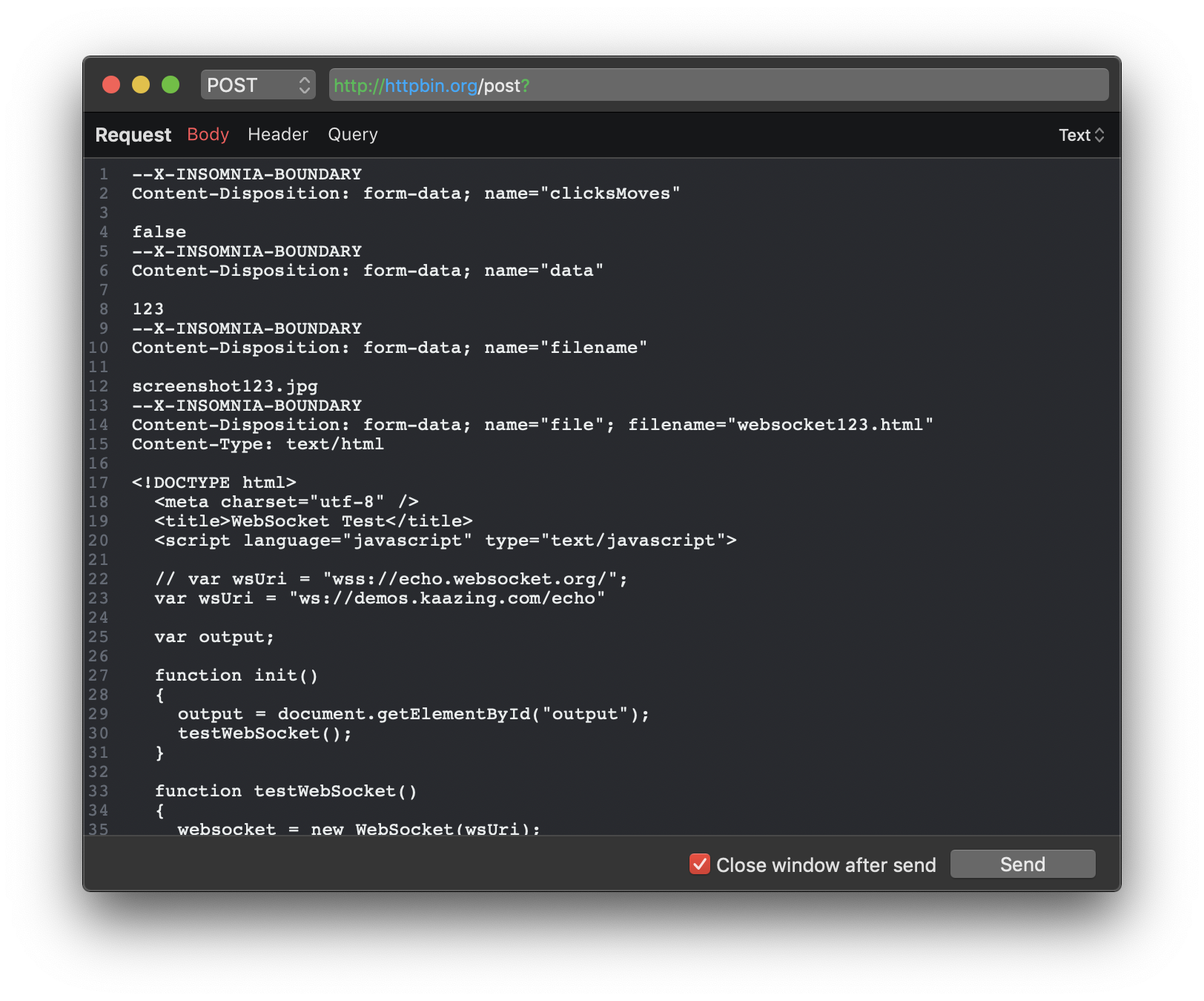Click the first X-INSOMNIA-BOUNDARY line
The image size is (1204, 1001).
coord(246,174)
